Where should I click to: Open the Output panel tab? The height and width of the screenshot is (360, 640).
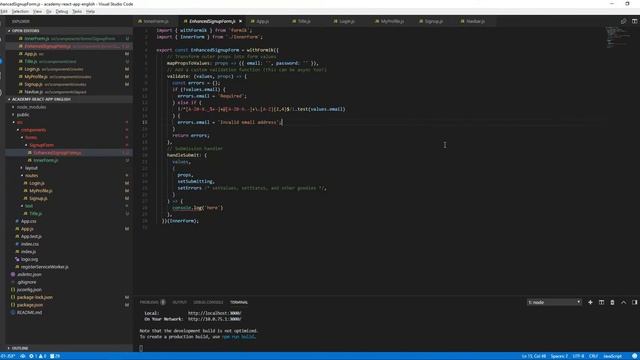point(180,302)
